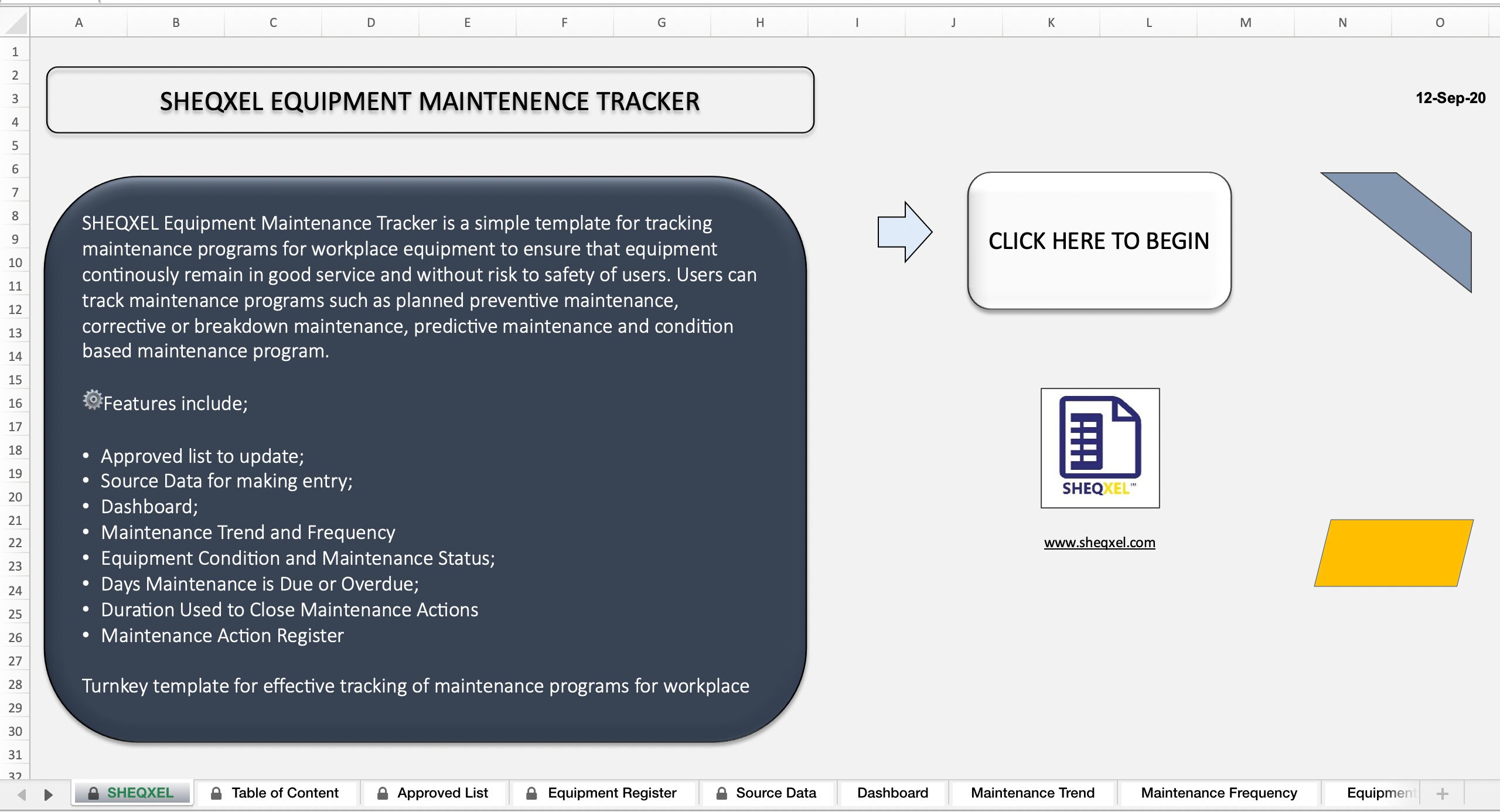Switch to Table of Content sheet
Image resolution: width=1500 pixels, height=812 pixels.
284,793
